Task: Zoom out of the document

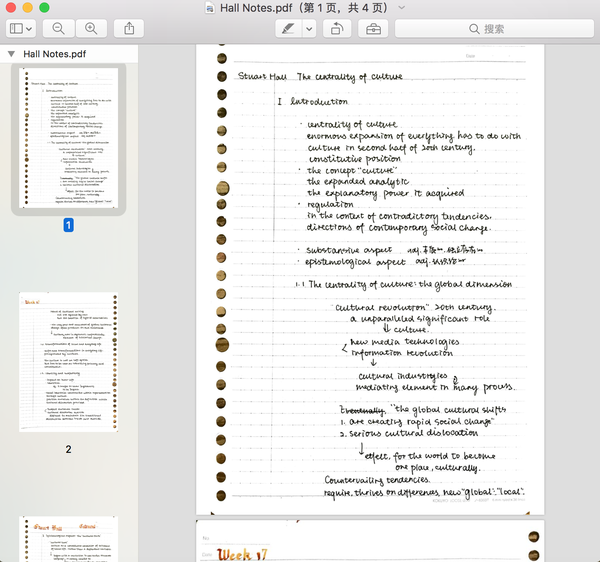Action: (59, 28)
